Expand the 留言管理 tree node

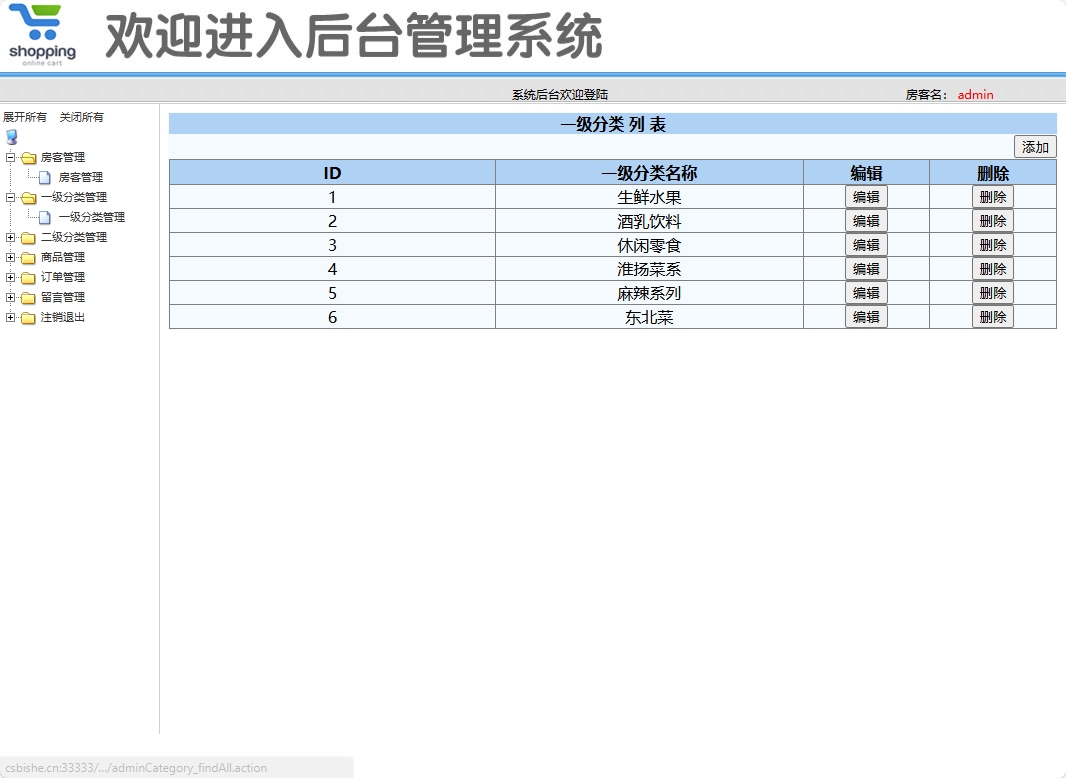pyautogui.click(x=10, y=297)
